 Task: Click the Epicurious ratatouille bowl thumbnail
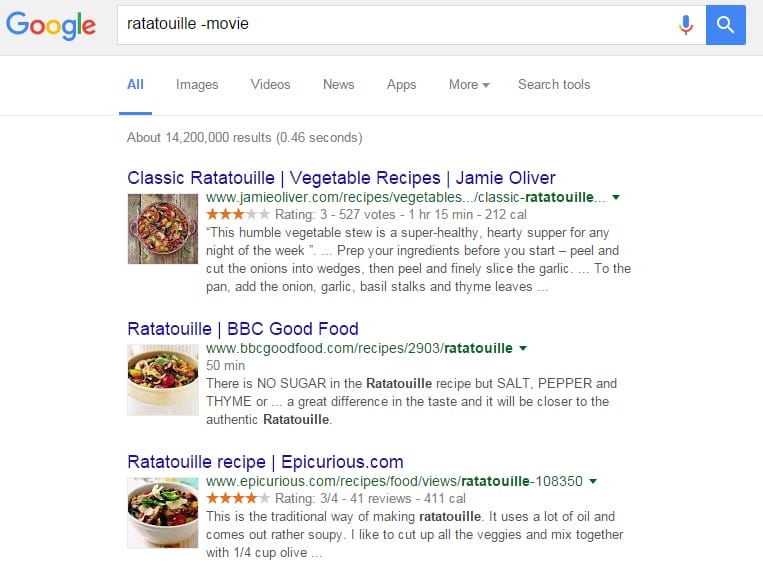point(163,512)
